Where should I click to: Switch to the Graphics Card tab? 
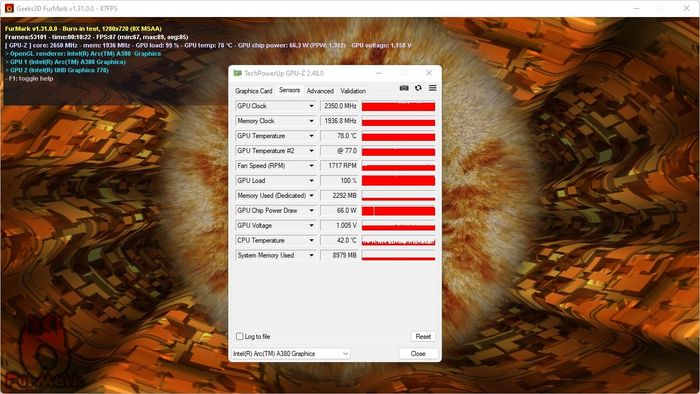click(x=253, y=91)
